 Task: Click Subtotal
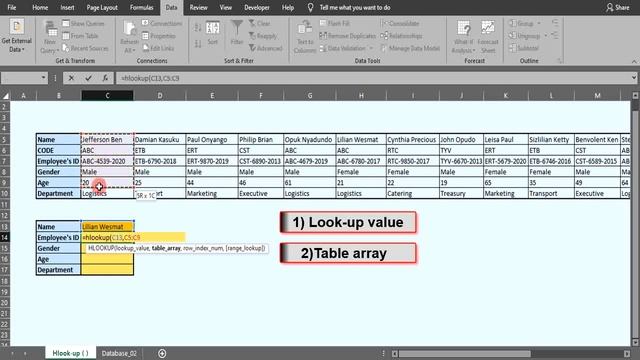click(x=524, y=48)
